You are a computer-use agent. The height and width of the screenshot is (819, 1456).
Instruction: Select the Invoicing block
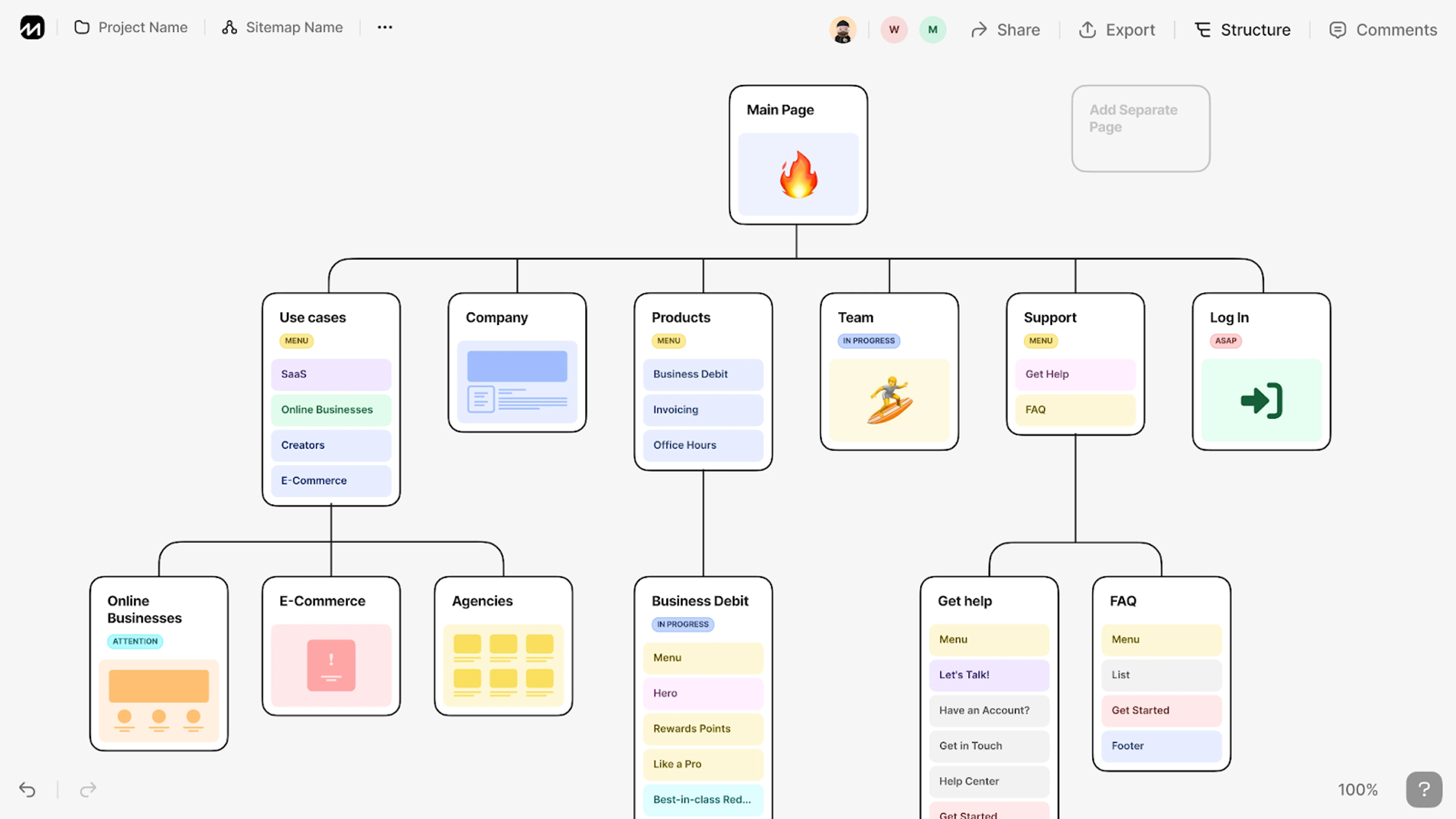tap(703, 410)
